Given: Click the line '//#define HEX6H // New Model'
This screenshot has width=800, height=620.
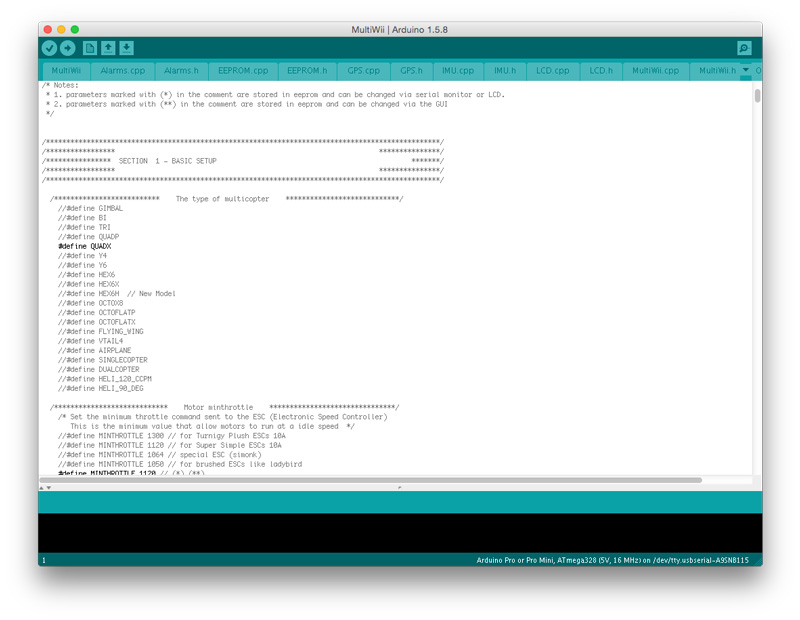Looking at the screenshot, I should tap(116, 294).
